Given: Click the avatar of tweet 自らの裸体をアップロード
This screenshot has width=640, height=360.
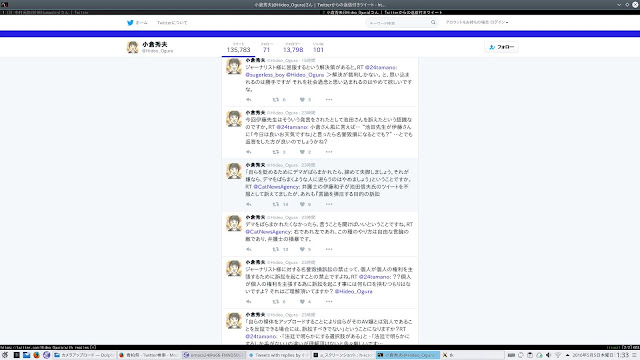Looking at the screenshot, I should tap(234, 321).
